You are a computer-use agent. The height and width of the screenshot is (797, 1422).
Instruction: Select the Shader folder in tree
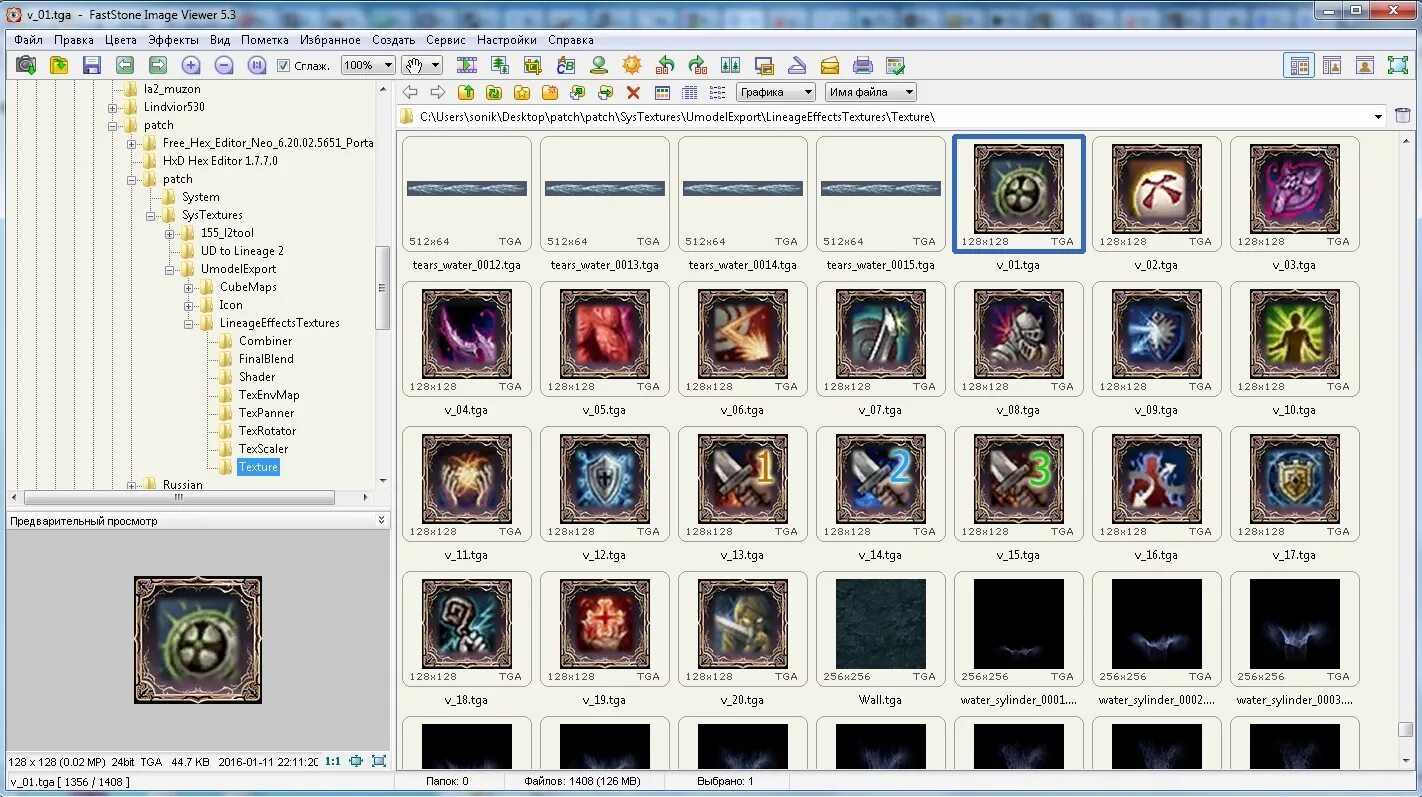pyautogui.click(x=257, y=377)
